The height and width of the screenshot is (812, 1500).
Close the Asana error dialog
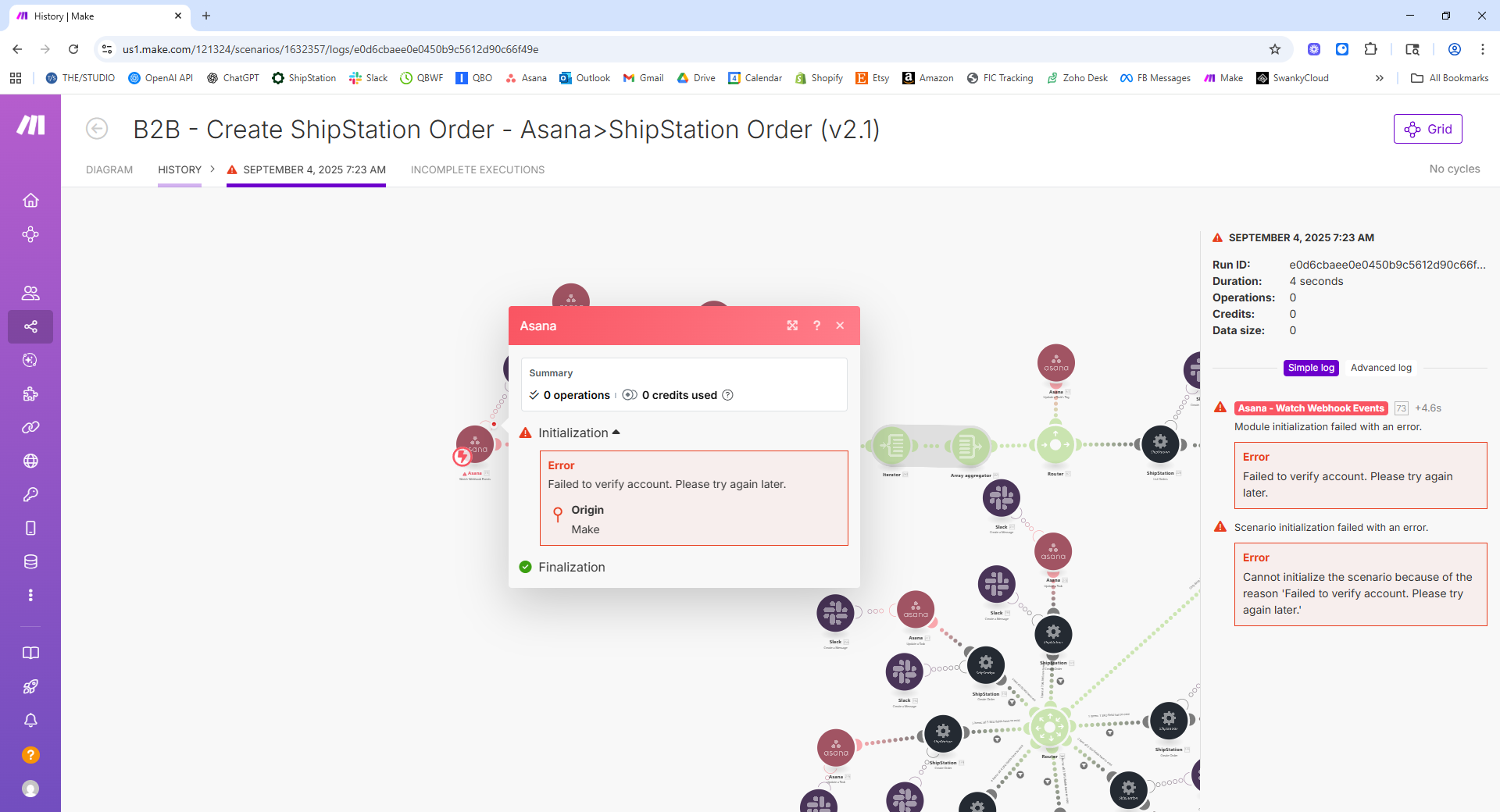coord(840,326)
